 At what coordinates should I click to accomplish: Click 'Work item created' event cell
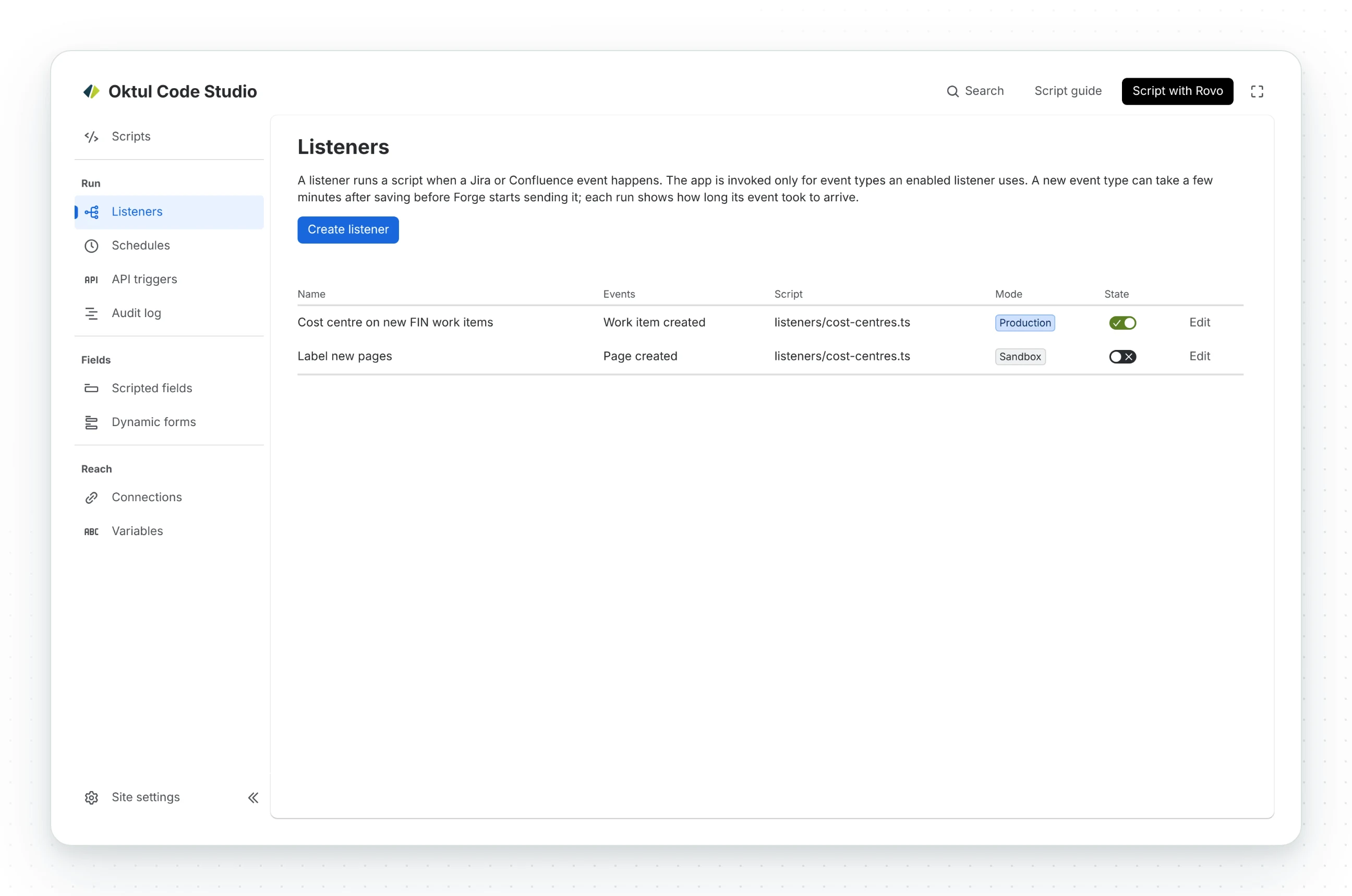tap(654, 322)
